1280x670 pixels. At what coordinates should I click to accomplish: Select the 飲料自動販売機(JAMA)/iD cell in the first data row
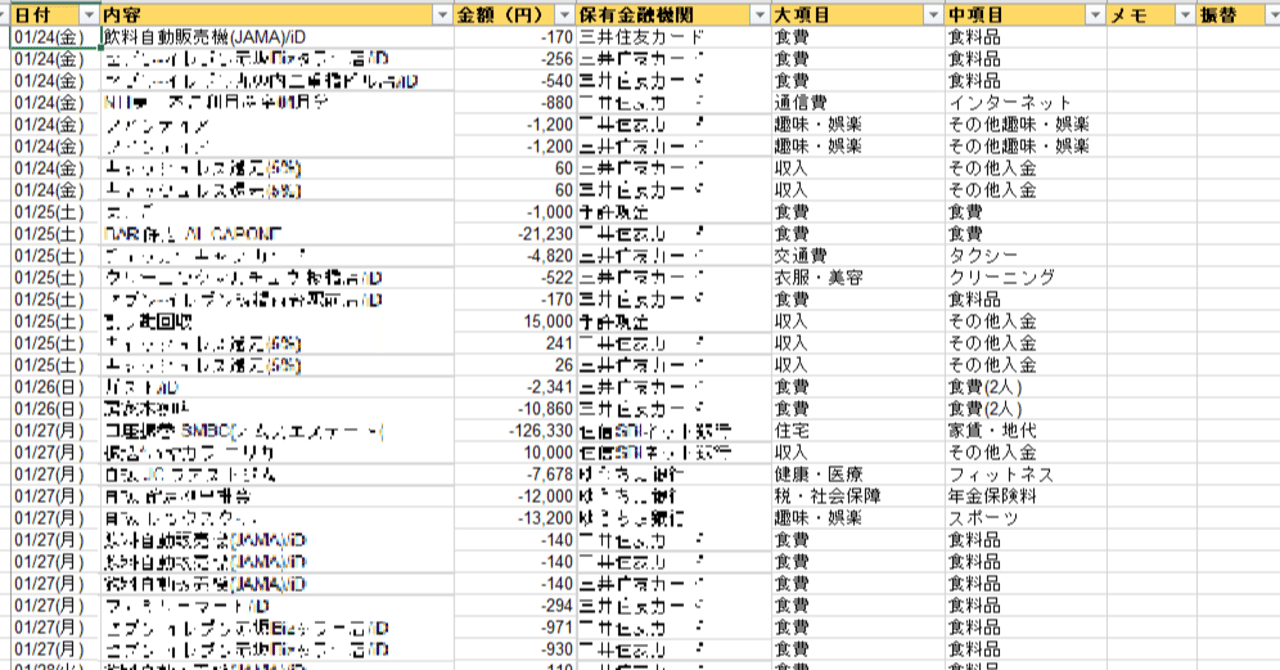tap(277, 37)
